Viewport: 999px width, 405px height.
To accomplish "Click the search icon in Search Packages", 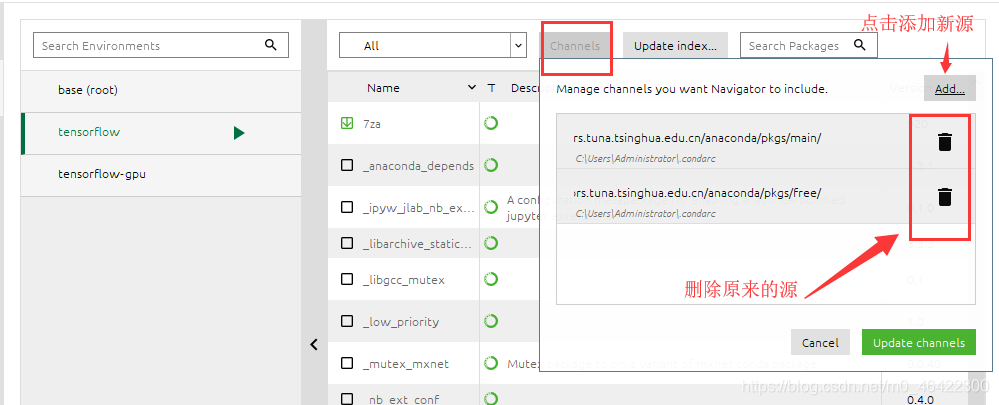I will (x=859, y=45).
